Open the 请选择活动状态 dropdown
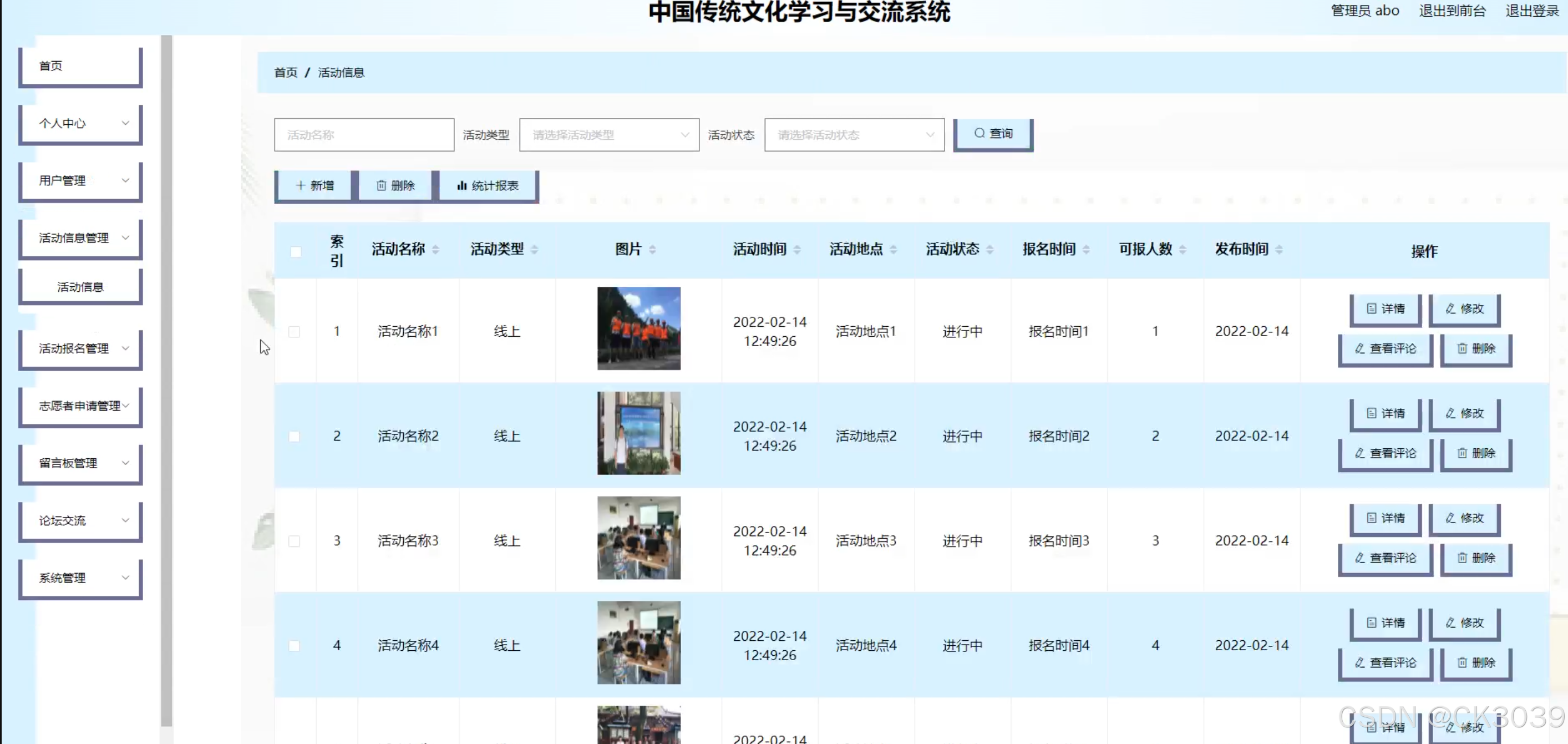This screenshot has width=1568, height=744. click(854, 135)
